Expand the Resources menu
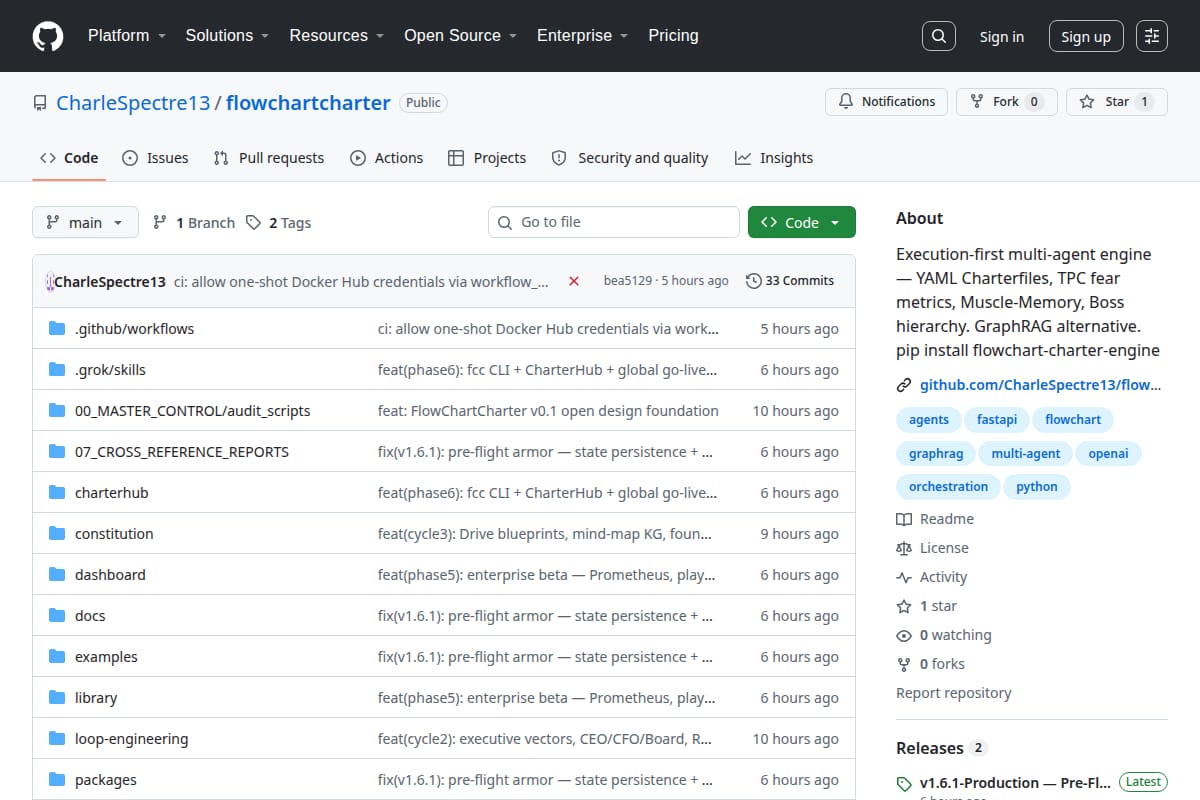The width and height of the screenshot is (1200, 800). coord(337,35)
